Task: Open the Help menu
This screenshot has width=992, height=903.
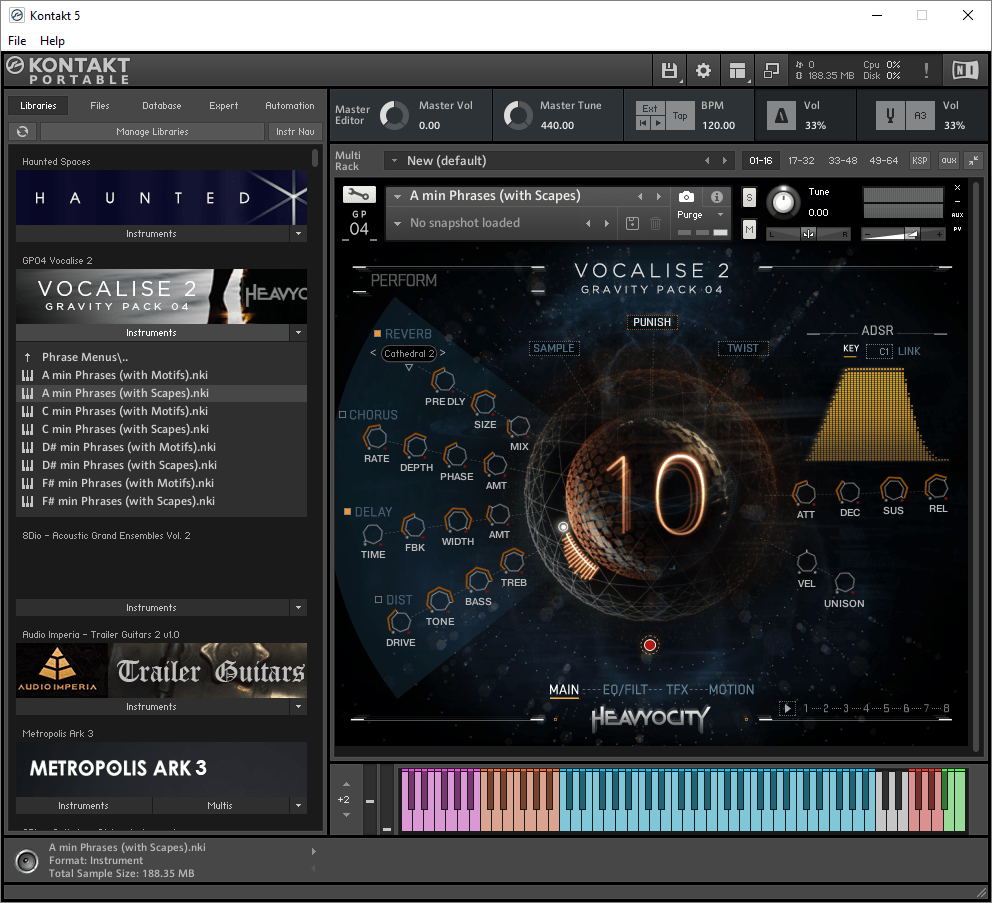Action: coord(53,40)
